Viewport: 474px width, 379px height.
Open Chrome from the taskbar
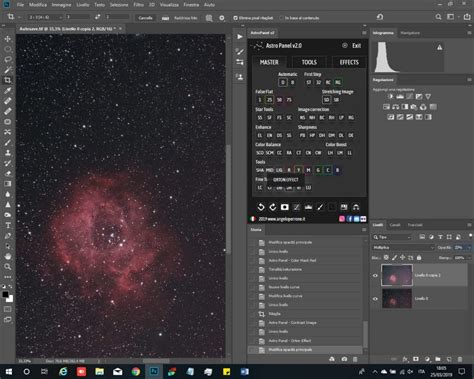point(136,371)
